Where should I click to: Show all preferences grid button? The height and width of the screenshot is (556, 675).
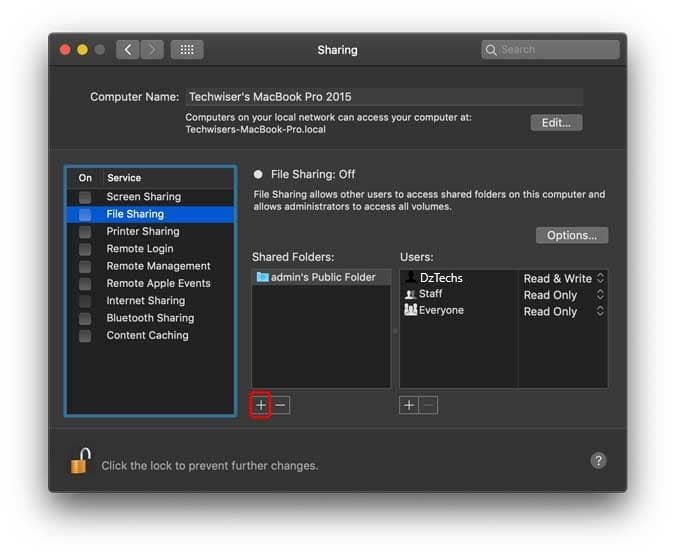click(187, 50)
